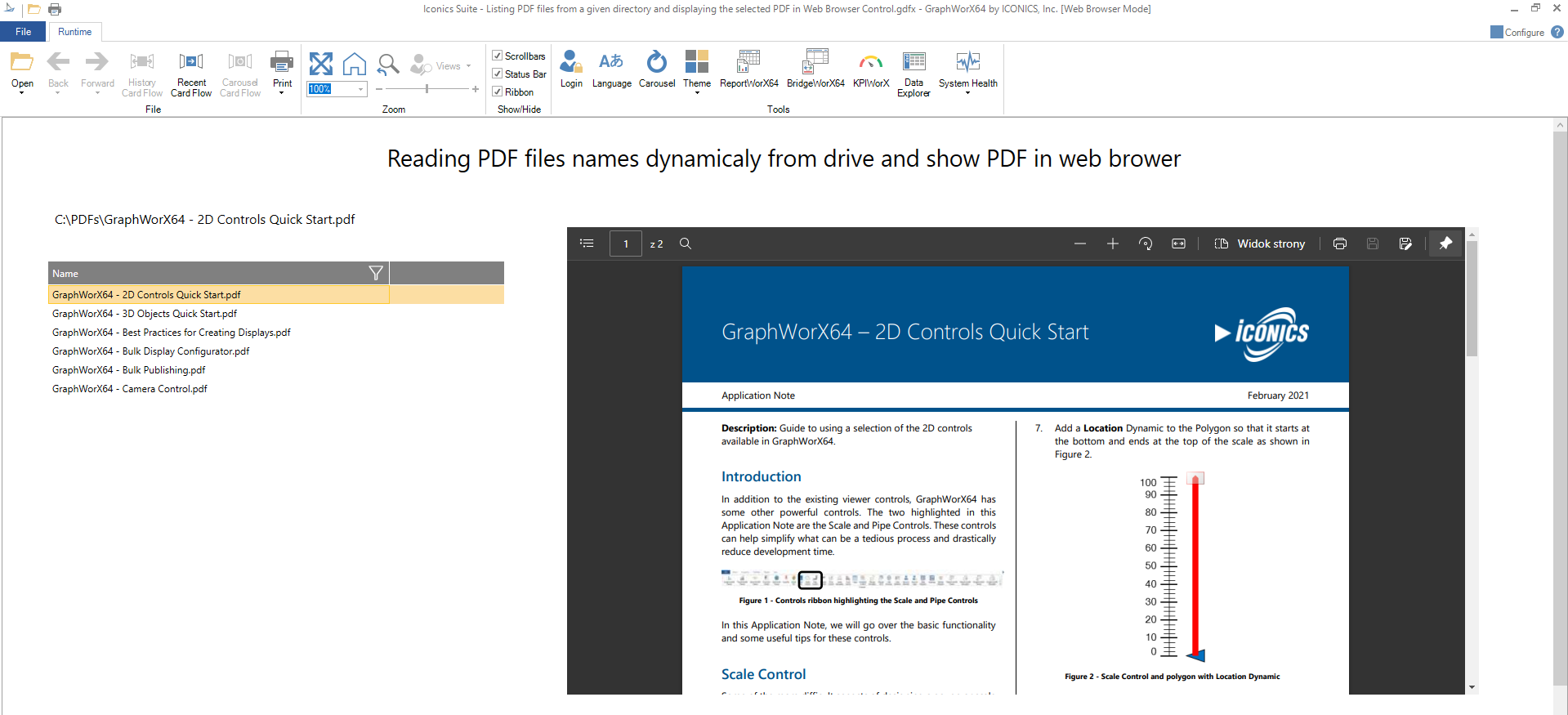Toggle Status Bar checkbox

(497, 74)
